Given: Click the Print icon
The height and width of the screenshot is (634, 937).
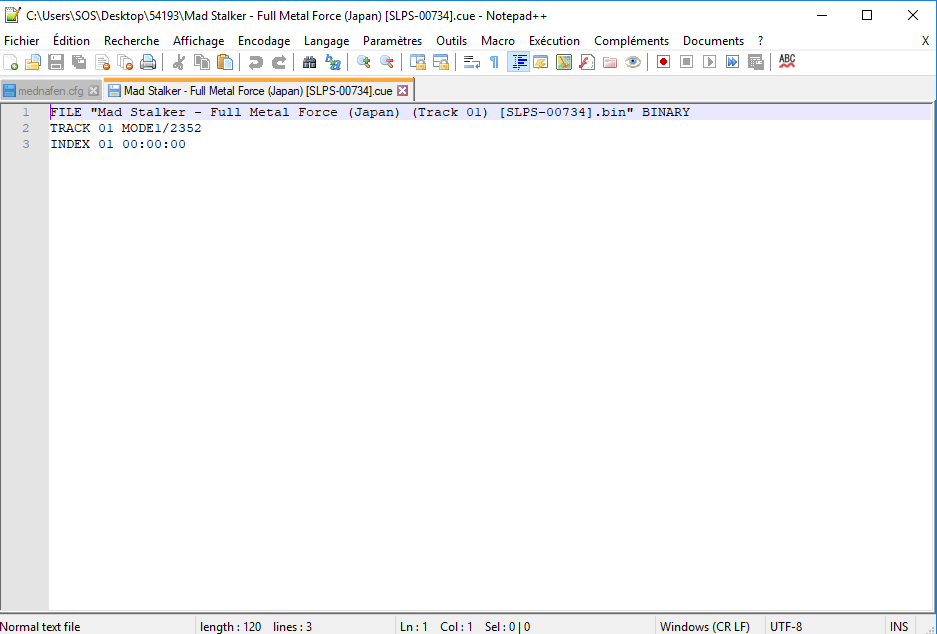Looking at the screenshot, I should tap(148, 62).
